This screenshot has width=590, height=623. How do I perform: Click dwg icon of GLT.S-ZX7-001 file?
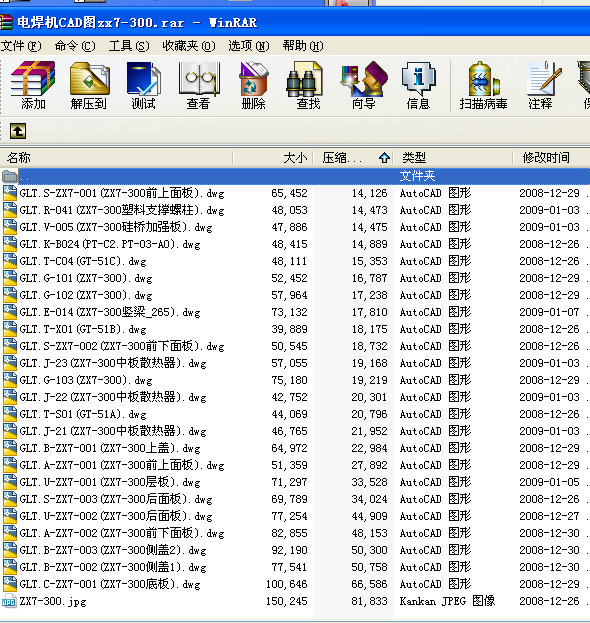(10, 193)
